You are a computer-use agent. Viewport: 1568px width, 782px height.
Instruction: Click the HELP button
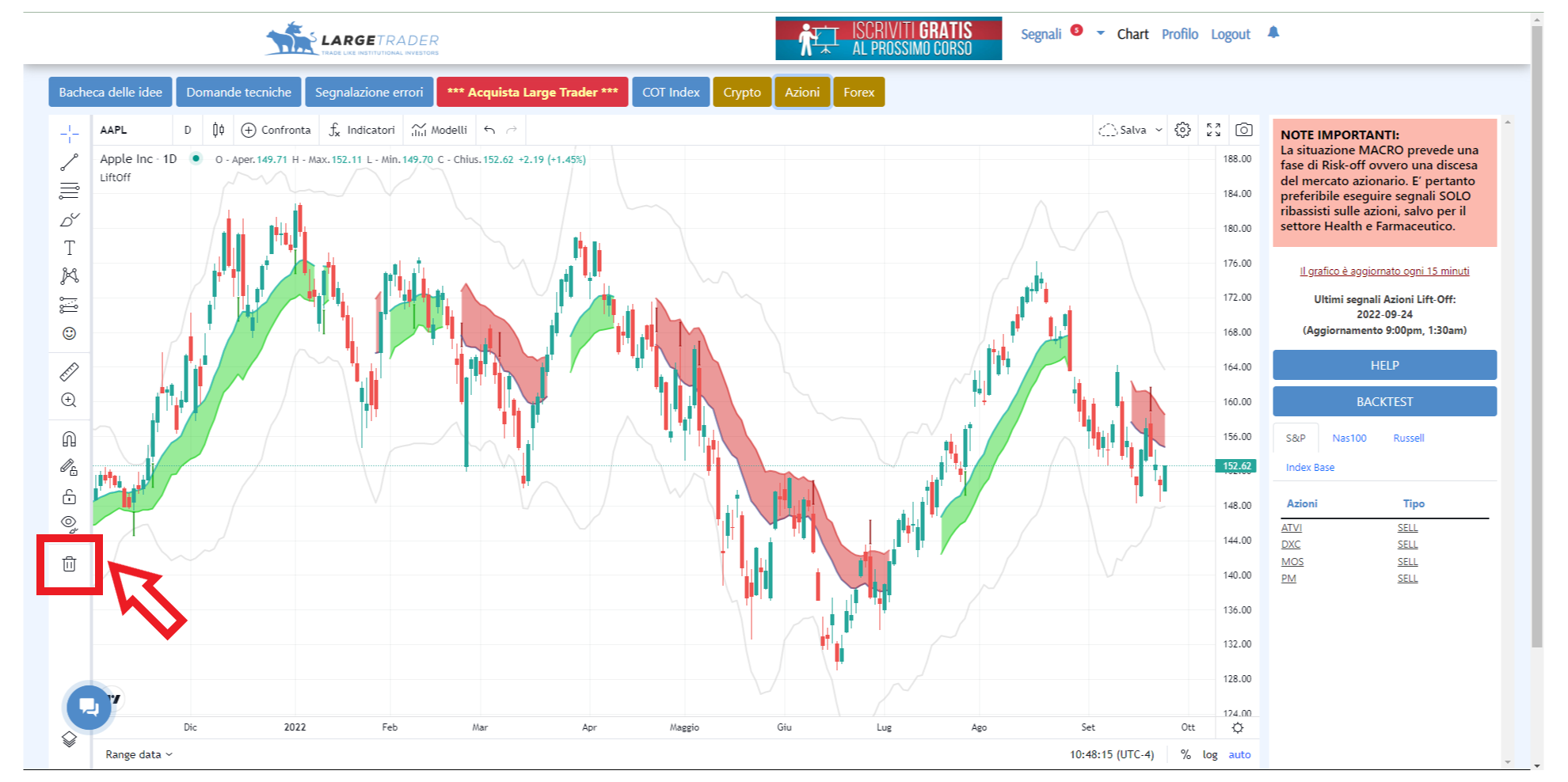[1384, 365]
